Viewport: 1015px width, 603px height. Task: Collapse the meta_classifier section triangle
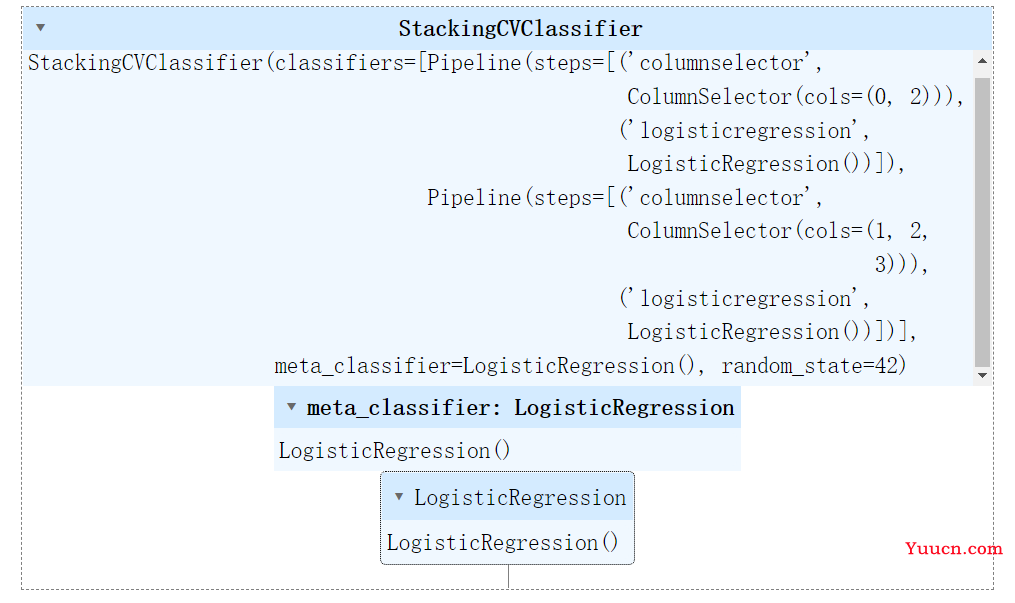291,407
